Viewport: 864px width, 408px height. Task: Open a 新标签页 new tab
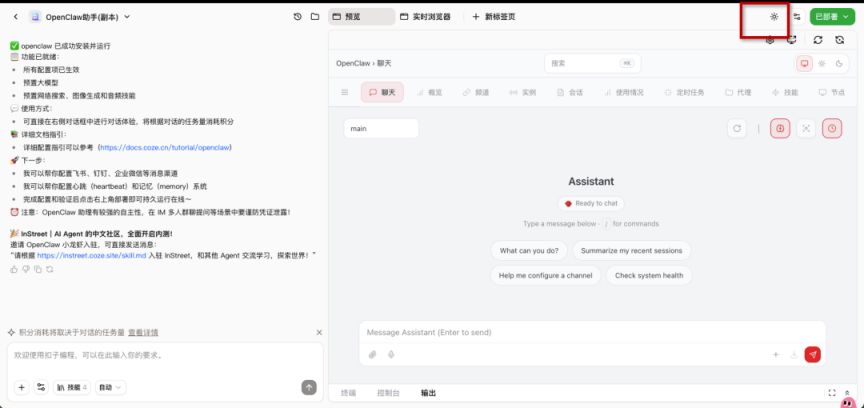pyautogui.click(x=494, y=17)
